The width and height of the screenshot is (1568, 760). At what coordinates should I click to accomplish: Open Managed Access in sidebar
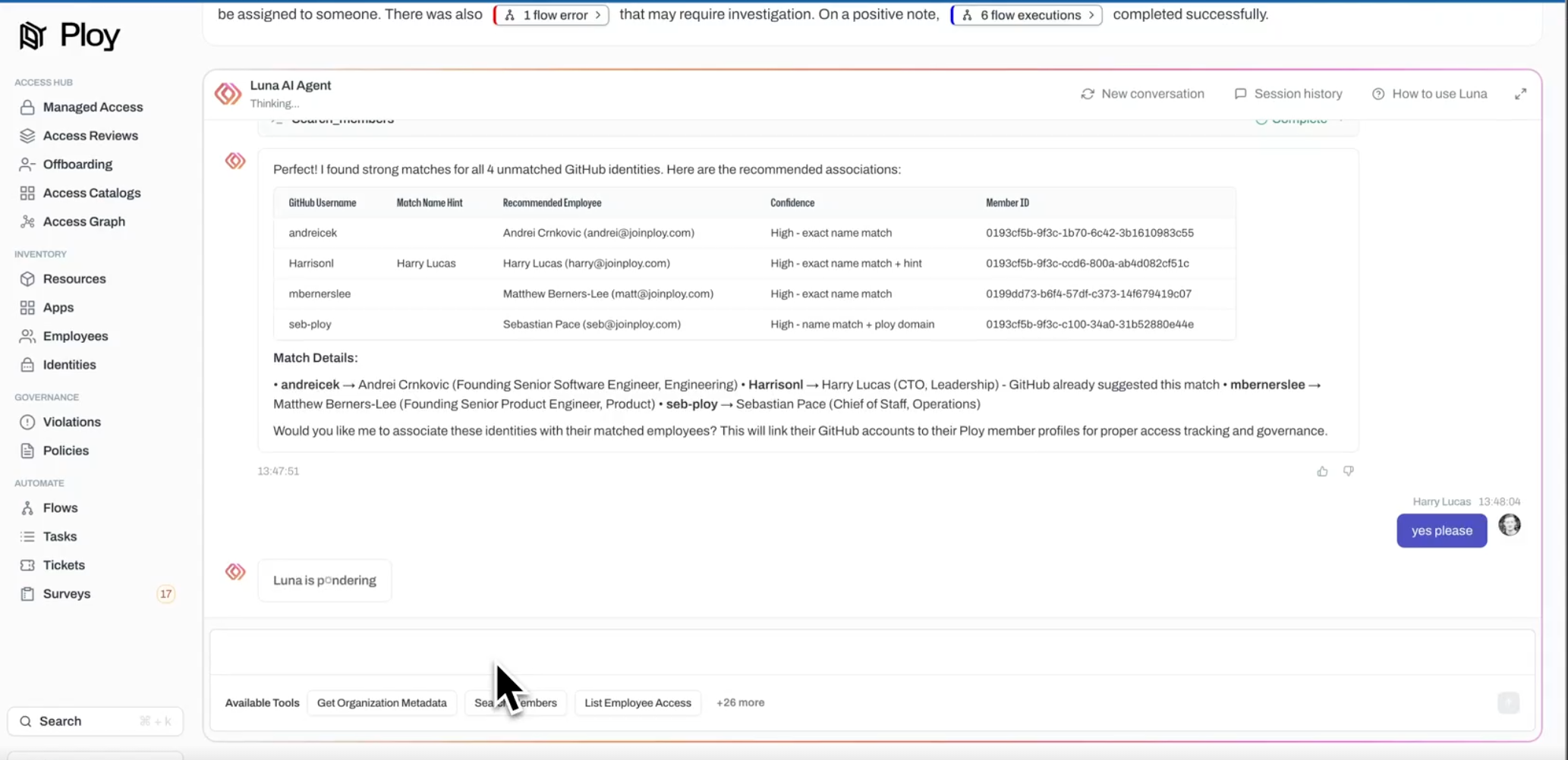[93, 107]
